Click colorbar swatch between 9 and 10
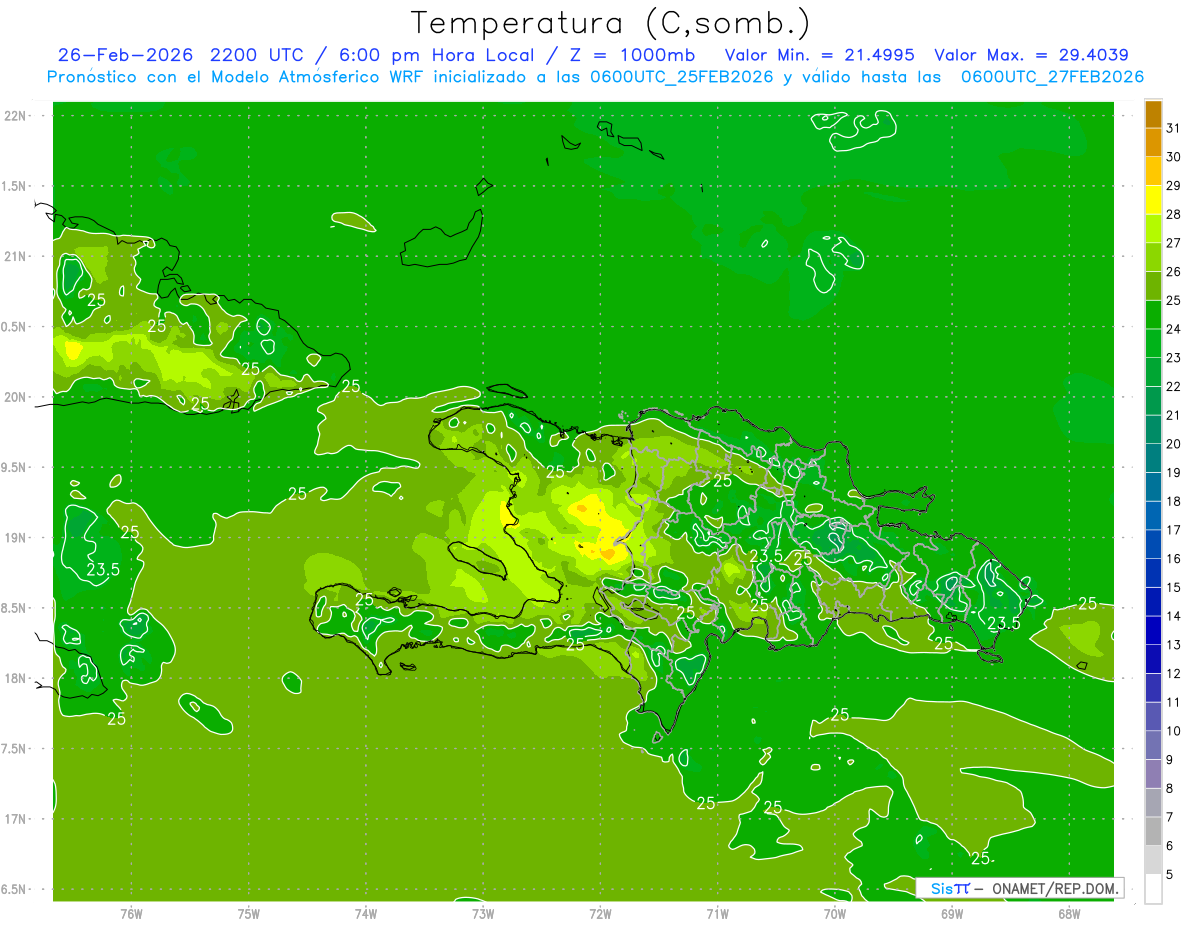Screen dimensions: 1200x927 pyautogui.click(x=1153, y=745)
